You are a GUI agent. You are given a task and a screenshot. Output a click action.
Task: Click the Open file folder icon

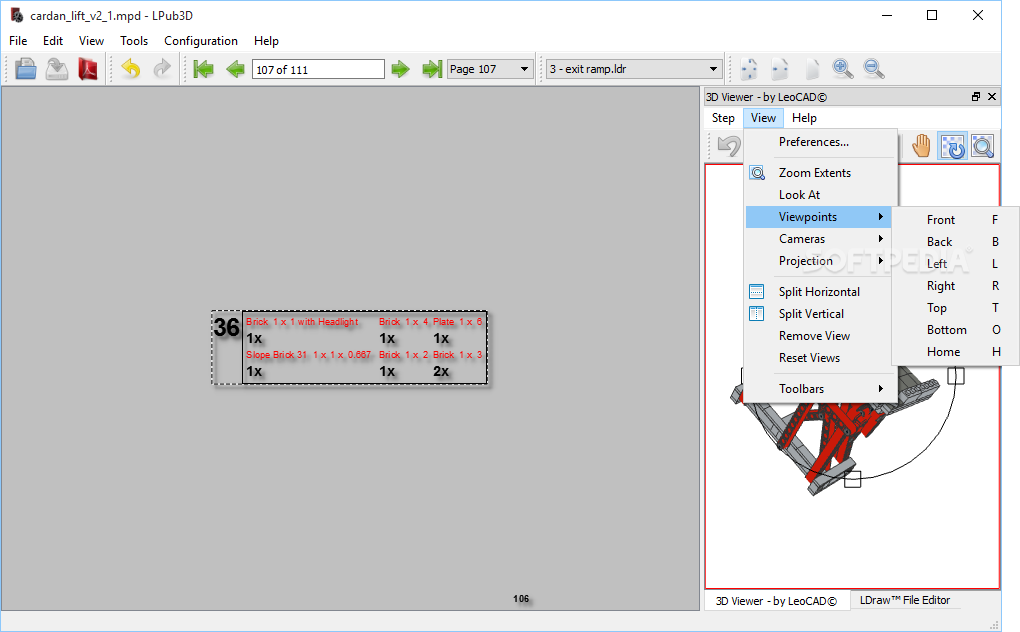(25, 69)
